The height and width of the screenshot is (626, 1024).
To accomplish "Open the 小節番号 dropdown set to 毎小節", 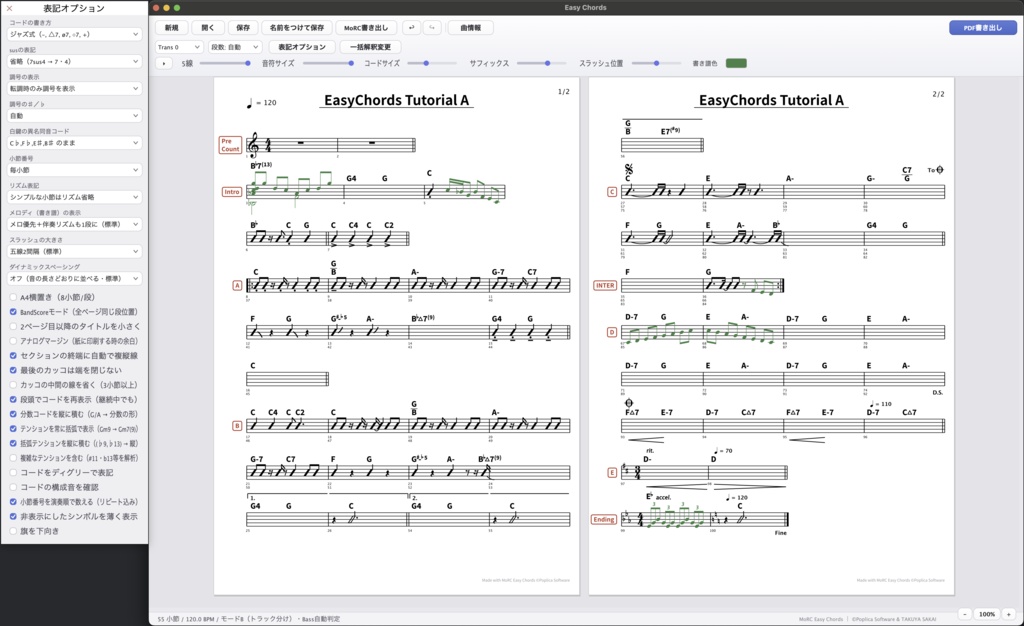I will pos(74,170).
